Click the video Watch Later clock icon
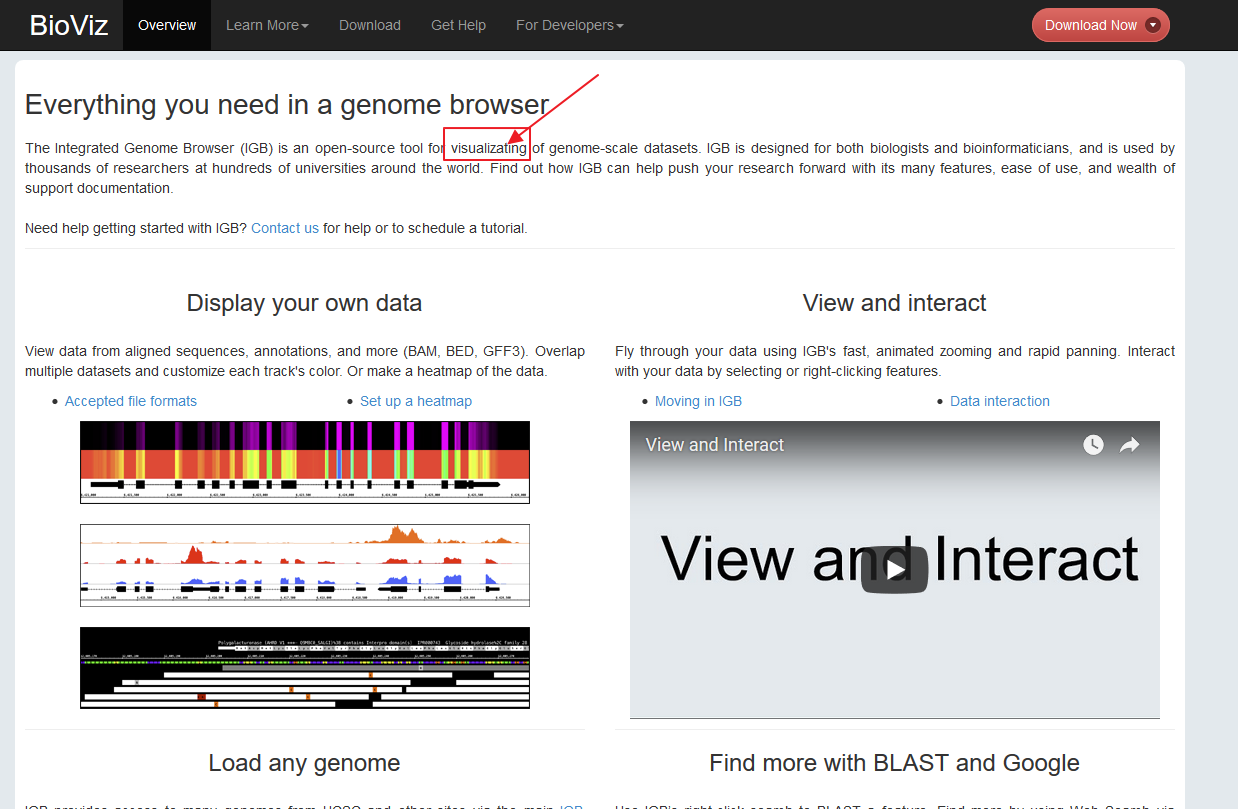Screen dimensions: 1238x809 click(1093, 445)
